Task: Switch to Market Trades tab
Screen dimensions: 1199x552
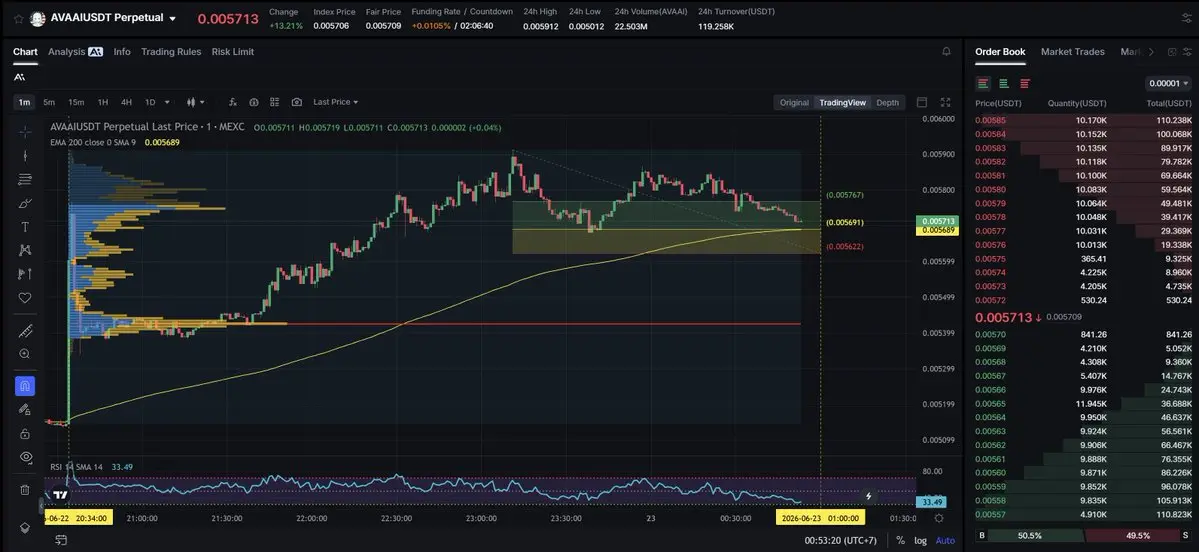Action: 1072,51
